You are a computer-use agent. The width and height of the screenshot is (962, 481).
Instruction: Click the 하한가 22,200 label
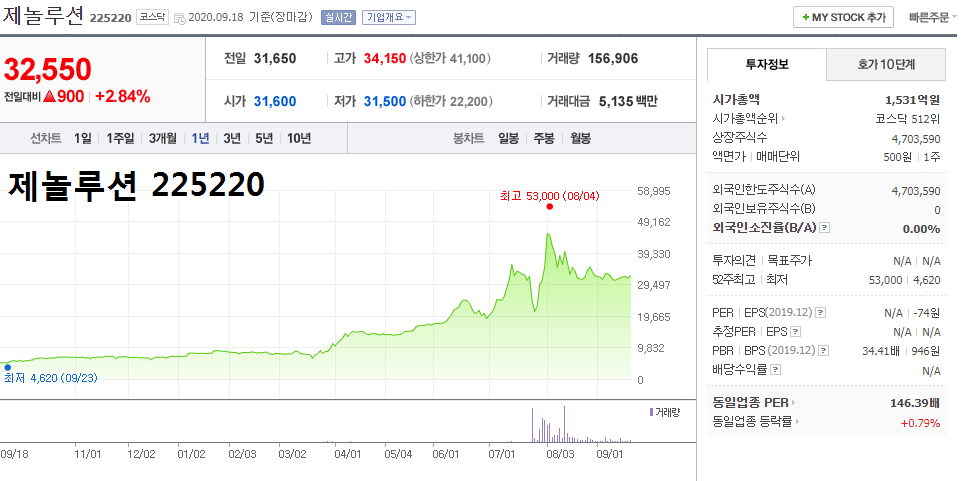click(x=450, y=101)
